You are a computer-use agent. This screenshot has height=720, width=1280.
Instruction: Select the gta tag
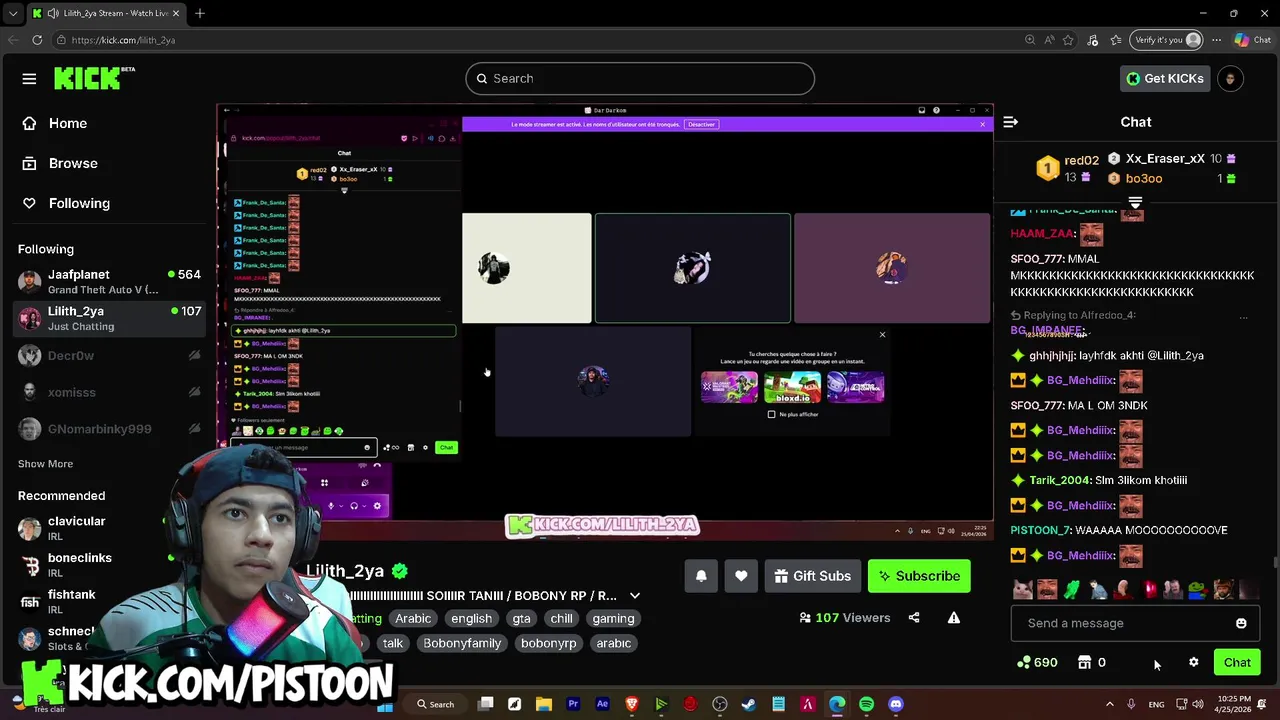click(522, 619)
